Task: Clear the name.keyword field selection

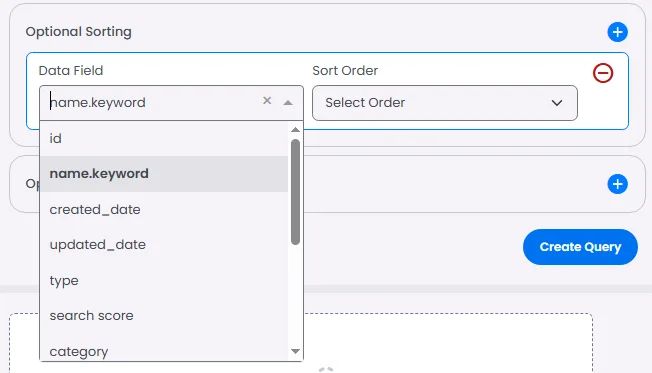Action: click(x=267, y=101)
